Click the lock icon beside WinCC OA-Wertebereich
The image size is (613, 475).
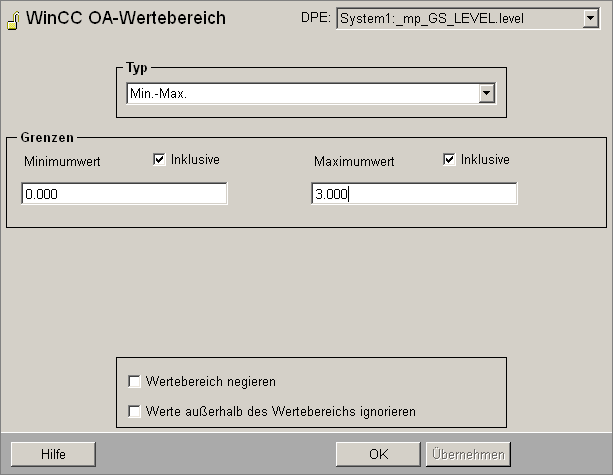[13, 20]
